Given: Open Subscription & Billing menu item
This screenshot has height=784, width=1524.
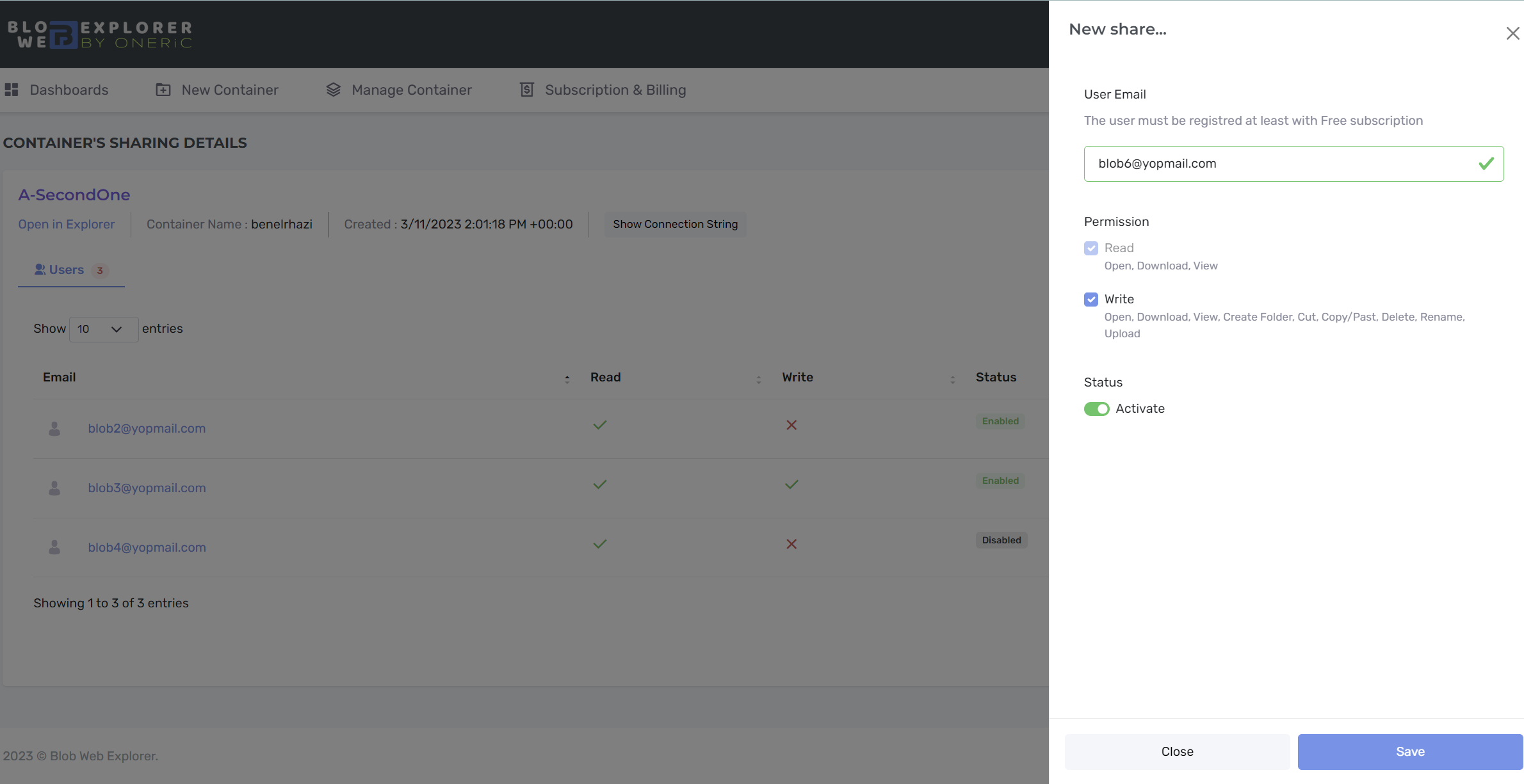Looking at the screenshot, I should pos(615,90).
